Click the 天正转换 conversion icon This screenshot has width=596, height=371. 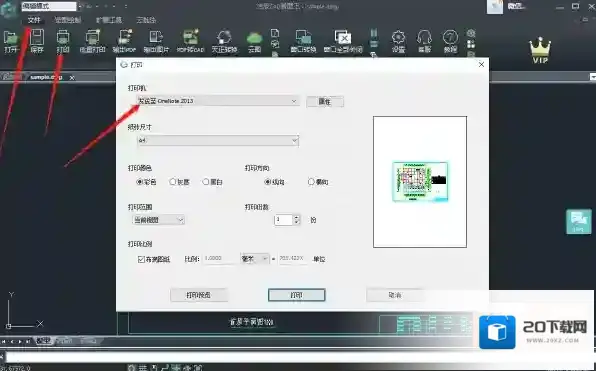point(224,41)
